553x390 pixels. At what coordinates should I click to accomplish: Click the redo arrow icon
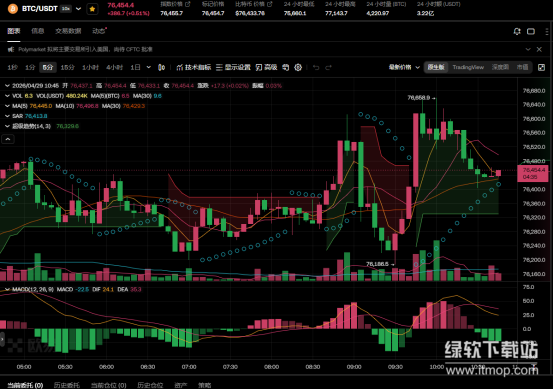[x=328, y=67]
